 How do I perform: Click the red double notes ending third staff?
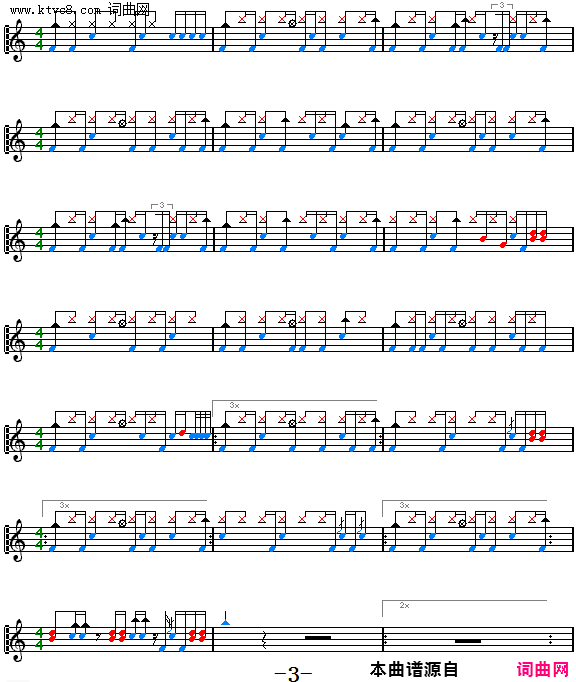click(538, 236)
